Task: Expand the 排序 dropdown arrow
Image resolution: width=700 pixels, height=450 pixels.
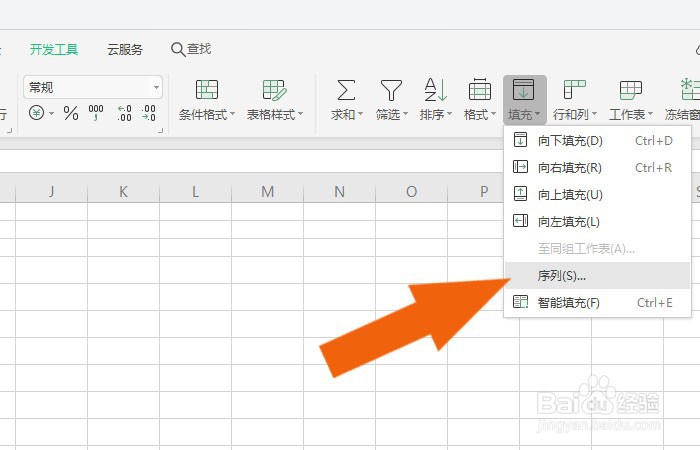Action: [x=450, y=114]
